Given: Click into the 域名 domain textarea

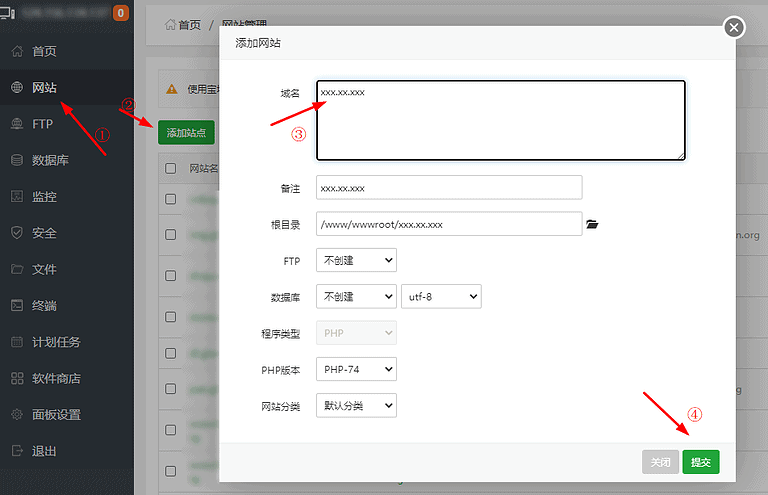Looking at the screenshot, I should (501, 120).
